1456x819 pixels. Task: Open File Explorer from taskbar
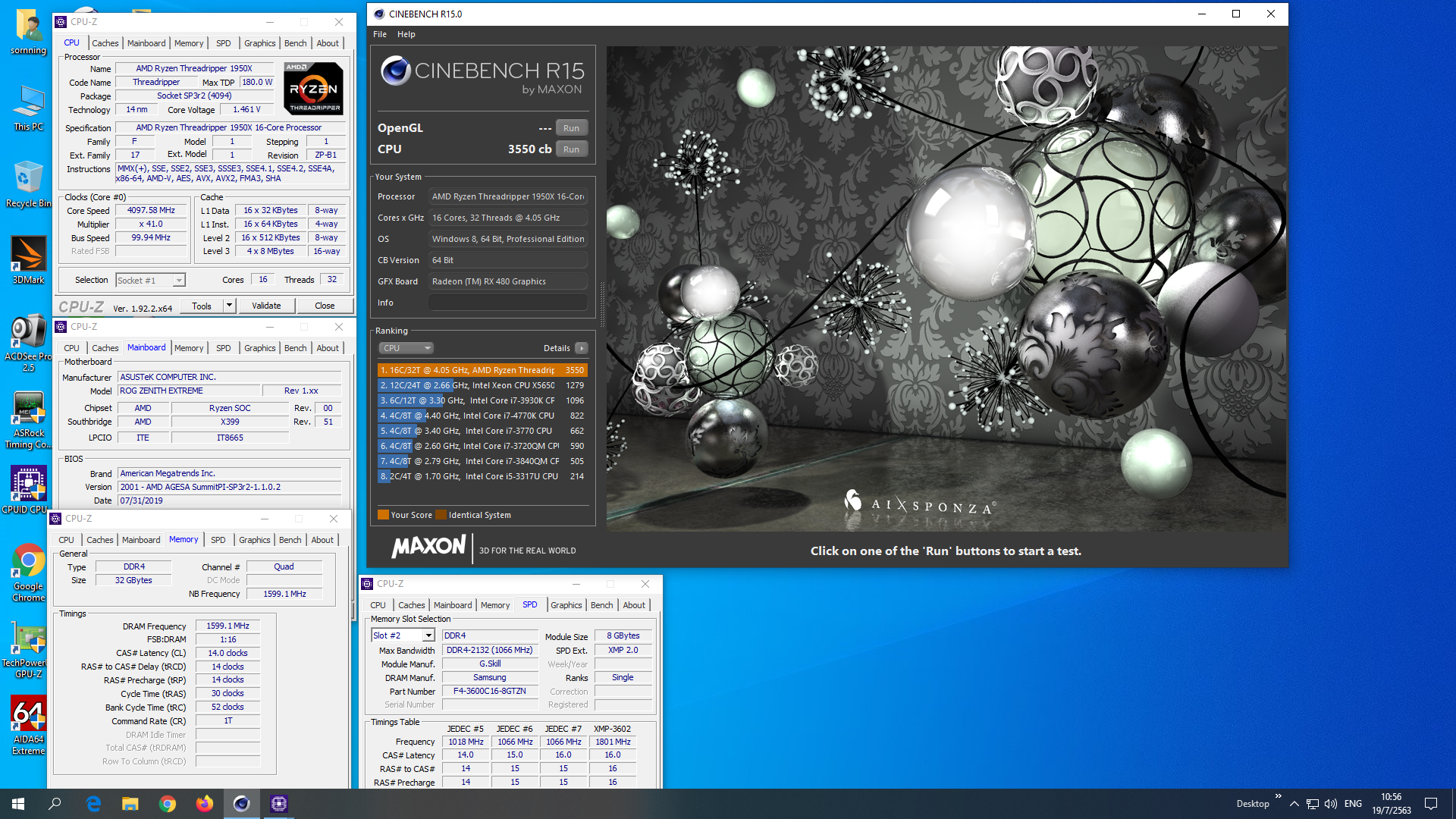coord(130,804)
